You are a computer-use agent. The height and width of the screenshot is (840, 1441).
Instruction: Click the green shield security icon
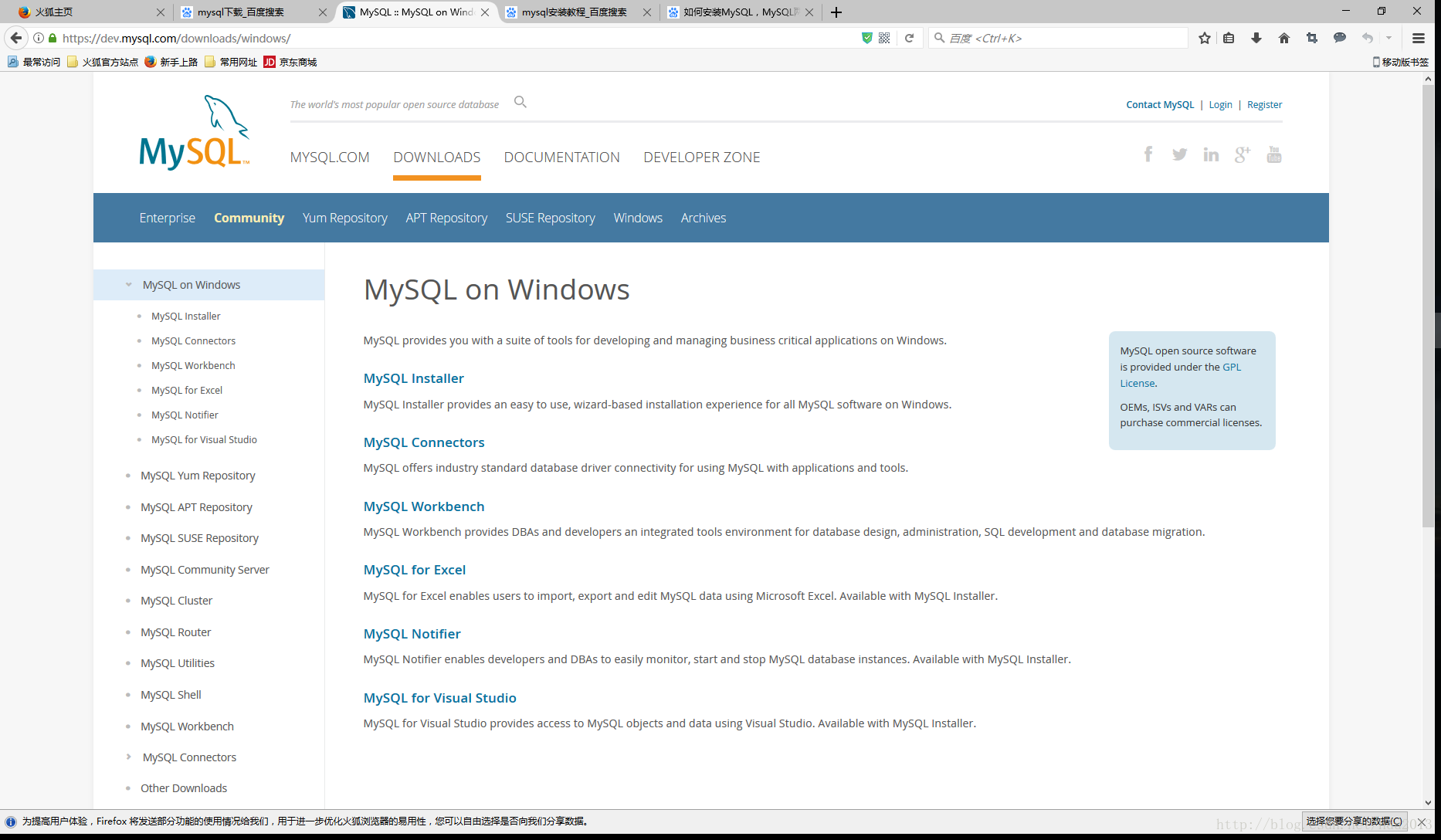[x=867, y=38]
